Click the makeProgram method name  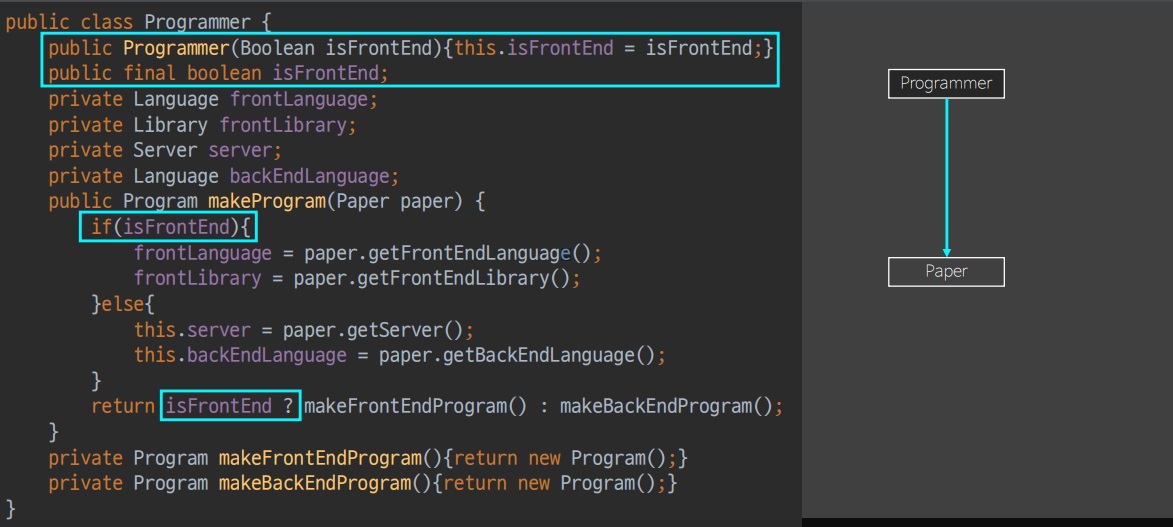[263, 204]
